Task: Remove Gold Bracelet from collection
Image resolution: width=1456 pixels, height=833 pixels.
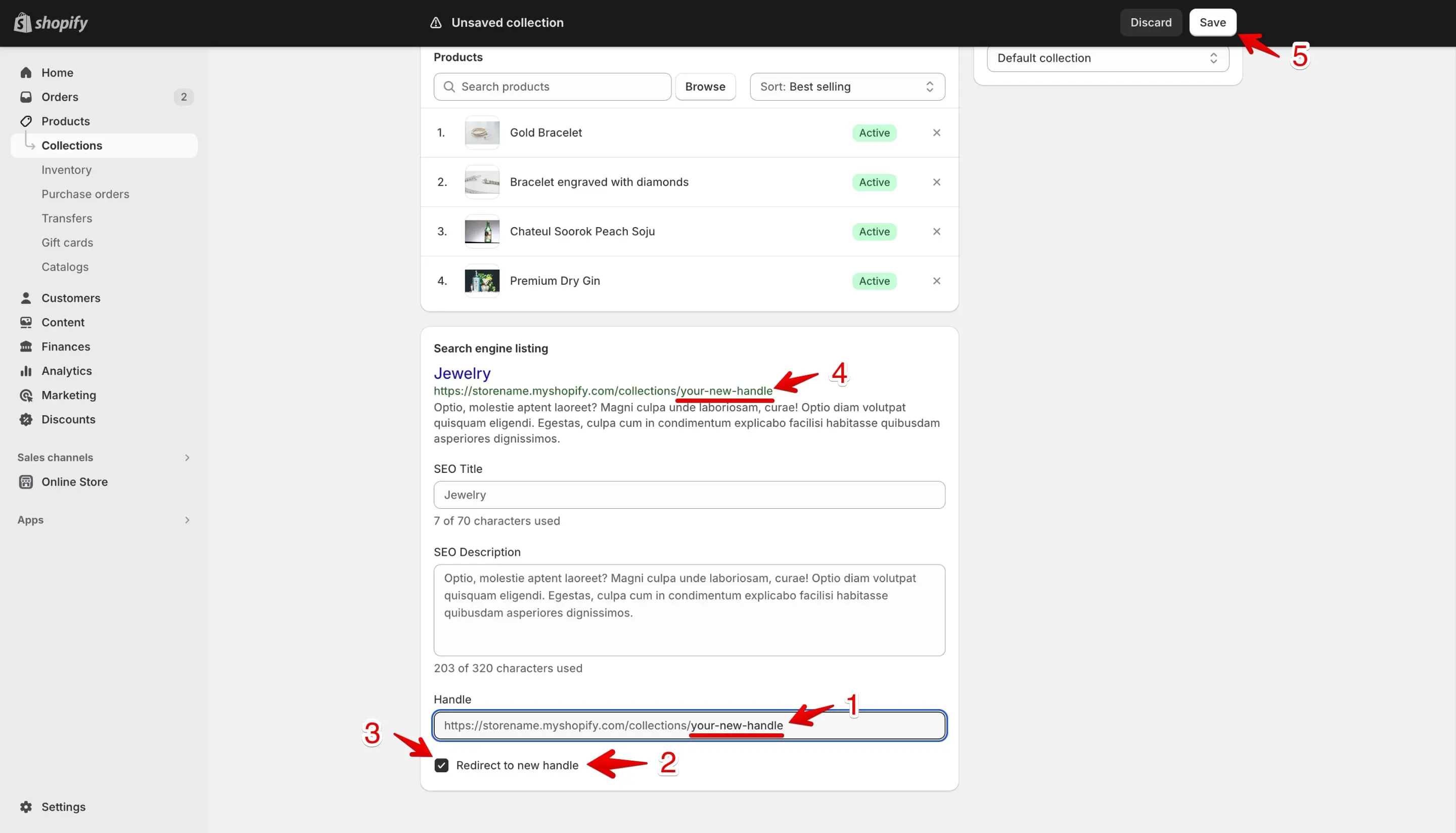Action: [937, 133]
